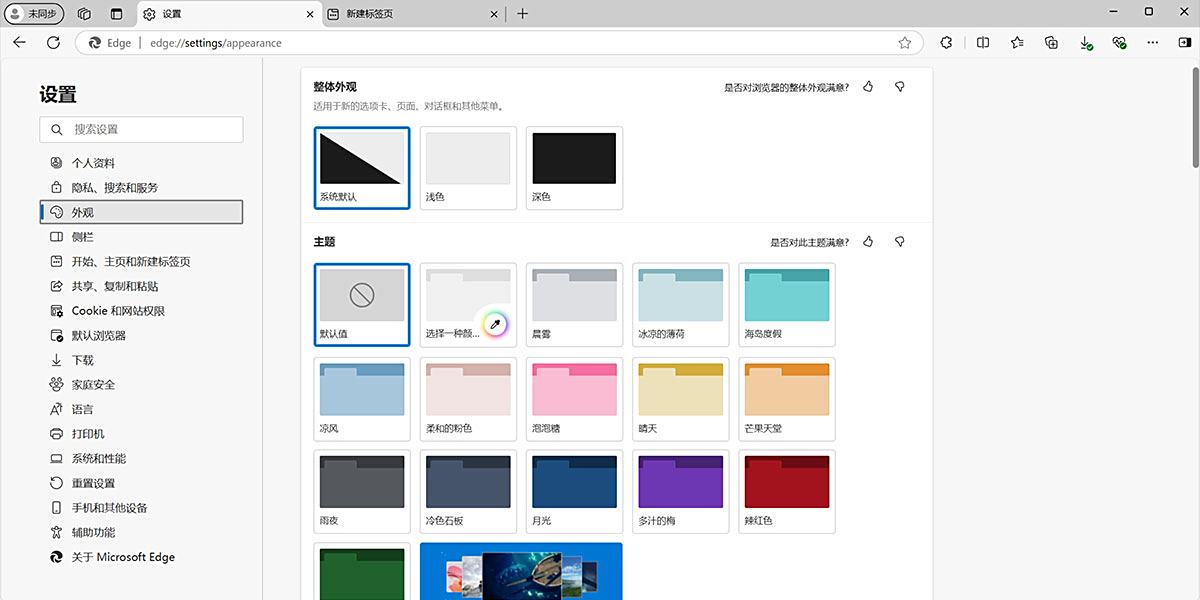Give thumbs down on theme satisfaction
1200x600 pixels.
[899, 241]
